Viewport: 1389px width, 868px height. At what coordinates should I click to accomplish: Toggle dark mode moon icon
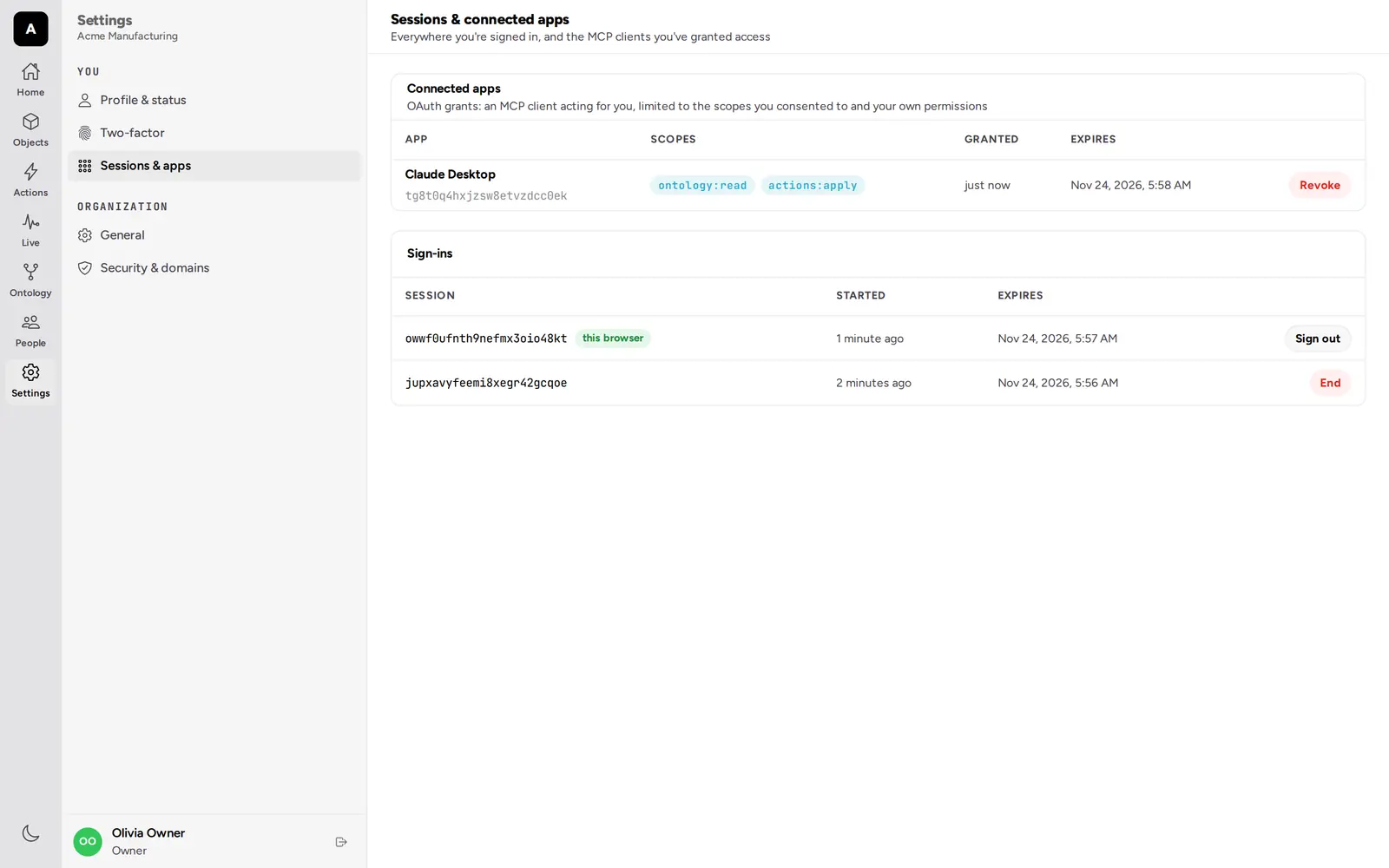click(x=30, y=833)
